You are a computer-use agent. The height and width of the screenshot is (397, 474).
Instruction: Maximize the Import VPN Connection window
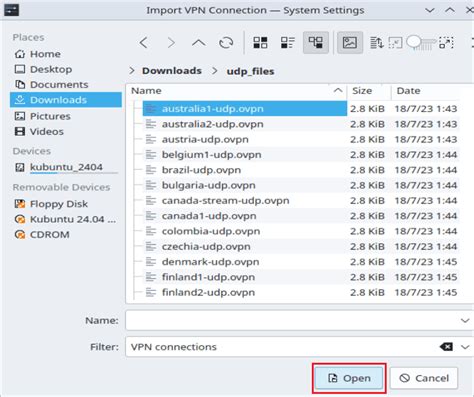tap(450, 10)
